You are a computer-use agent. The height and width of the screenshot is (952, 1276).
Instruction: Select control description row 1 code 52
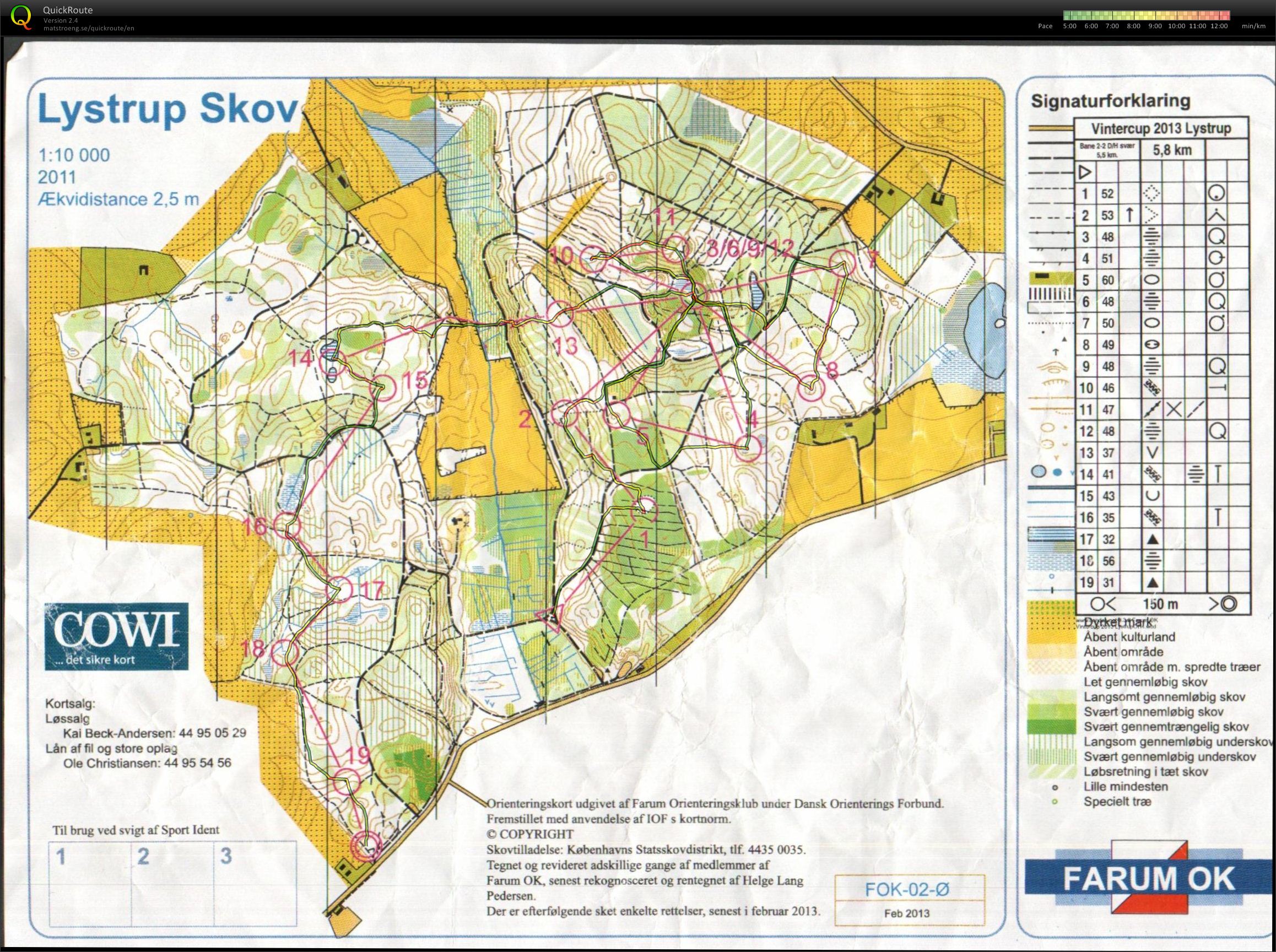pos(1108,194)
